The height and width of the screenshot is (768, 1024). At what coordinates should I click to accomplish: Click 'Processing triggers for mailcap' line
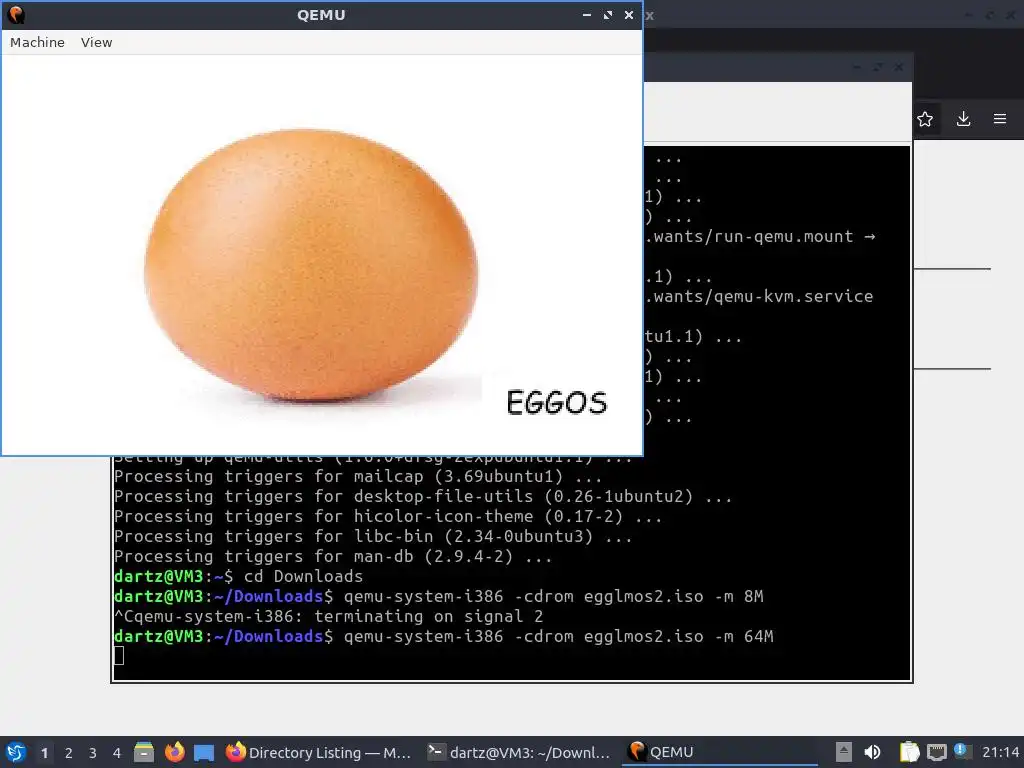pos(358,477)
